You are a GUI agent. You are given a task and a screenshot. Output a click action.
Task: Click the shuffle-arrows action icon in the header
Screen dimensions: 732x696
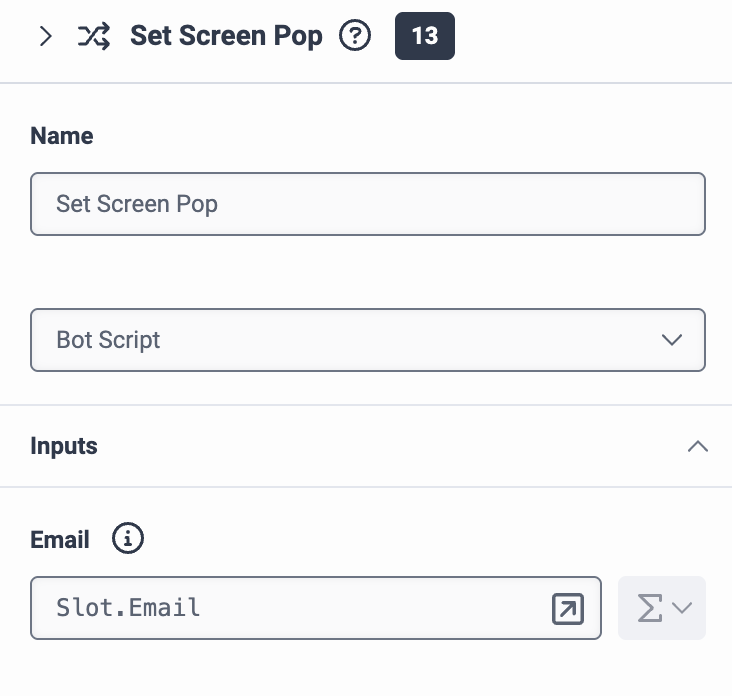pyautogui.click(x=94, y=36)
